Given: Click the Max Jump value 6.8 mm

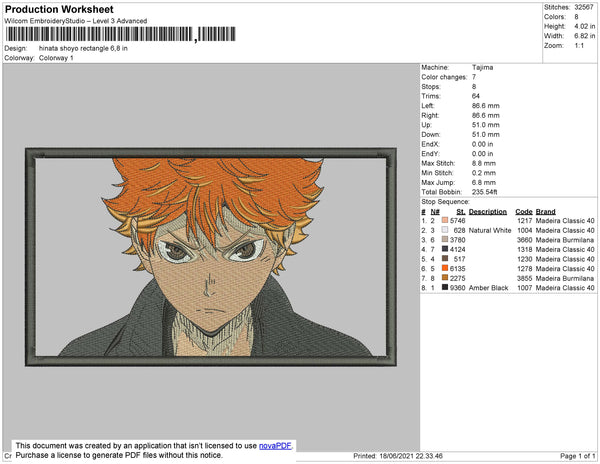Looking at the screenshot, I should pos(484,182).
